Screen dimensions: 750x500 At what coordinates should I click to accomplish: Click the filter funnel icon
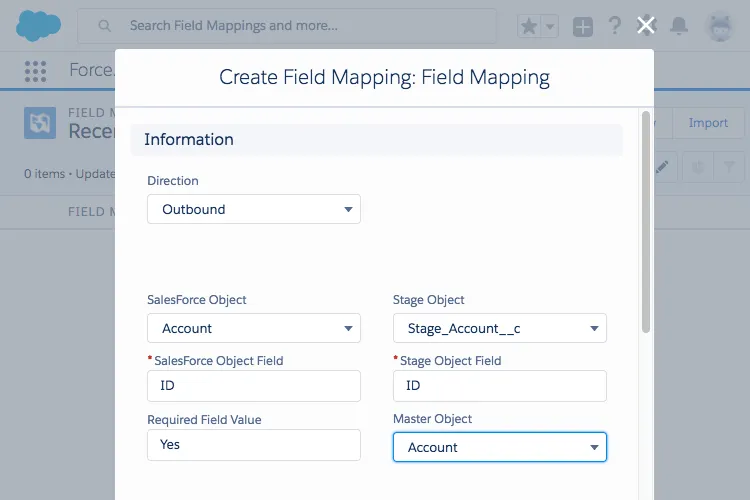(729, 167)
